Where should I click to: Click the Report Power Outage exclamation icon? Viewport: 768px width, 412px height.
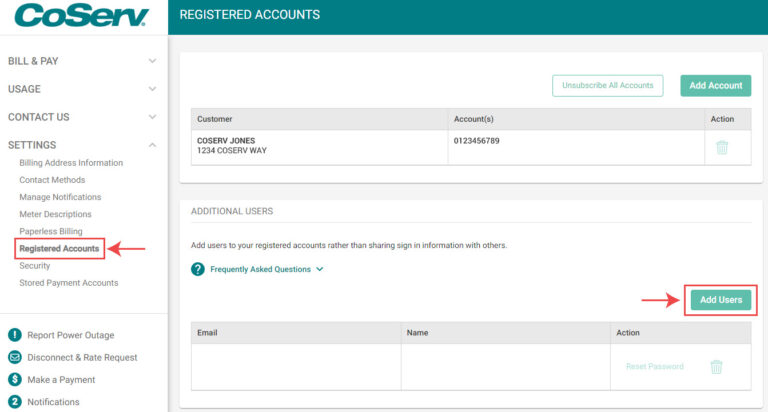coord(15,335)
